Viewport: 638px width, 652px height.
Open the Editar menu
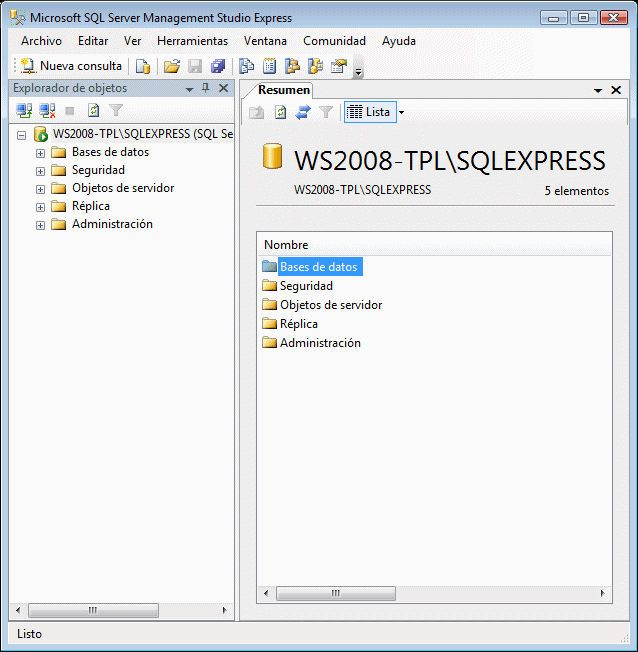pos(93,41)
